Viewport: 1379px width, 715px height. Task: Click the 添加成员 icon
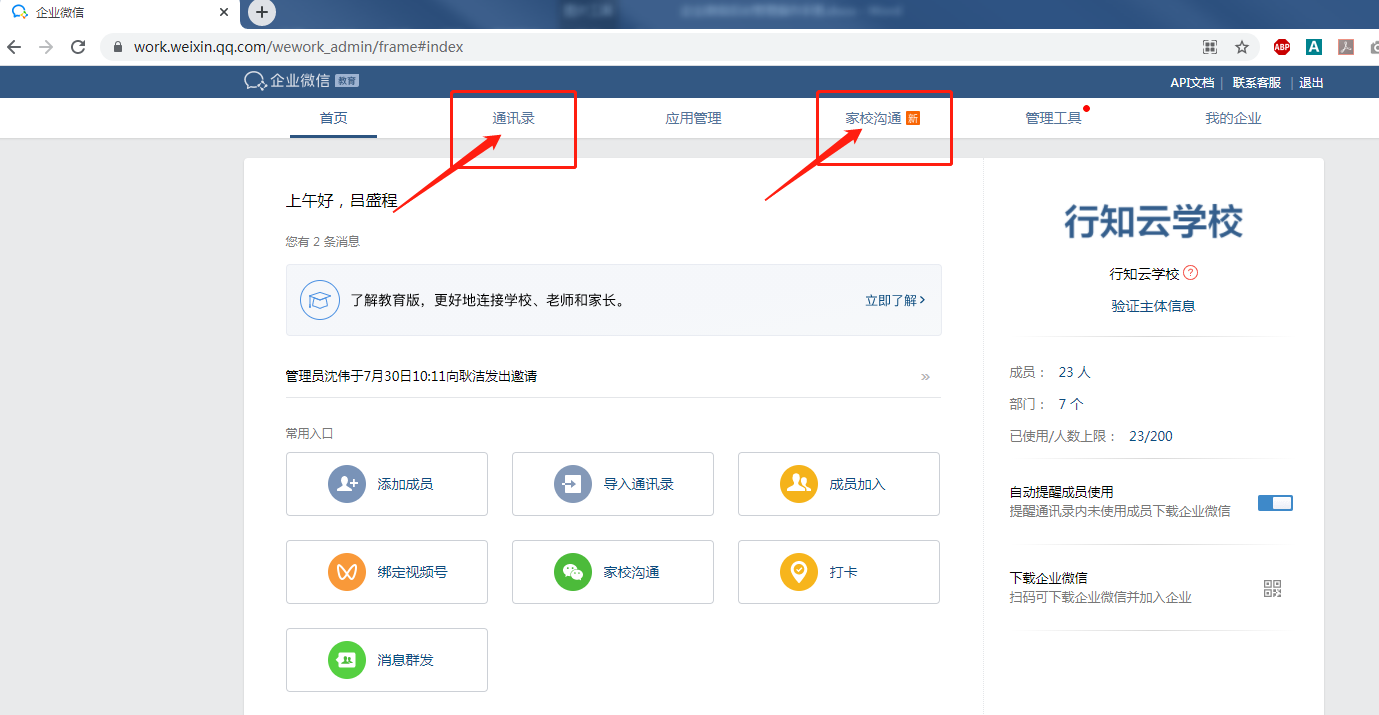[347, 484]
